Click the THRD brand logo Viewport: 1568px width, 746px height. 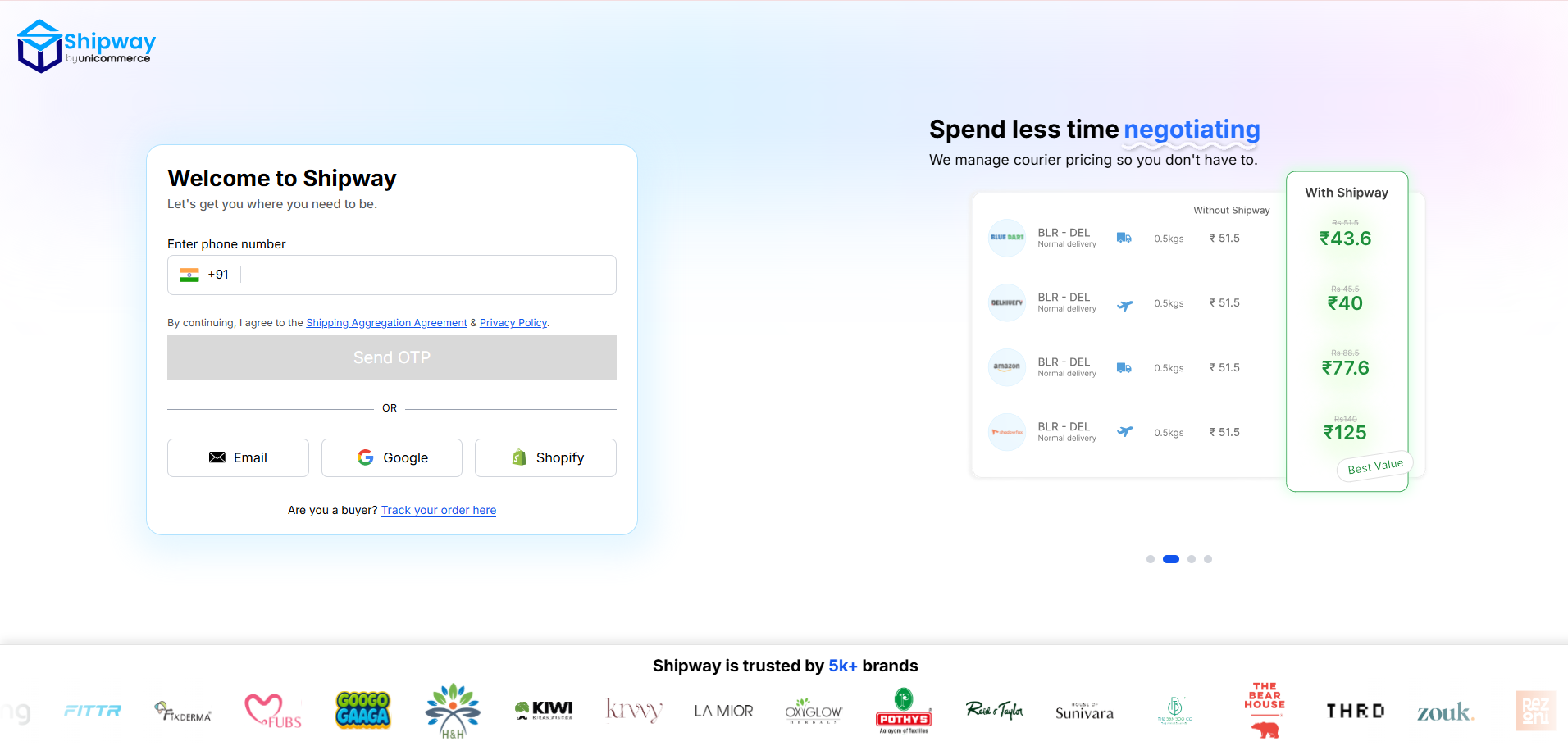tap(1356, 711)
